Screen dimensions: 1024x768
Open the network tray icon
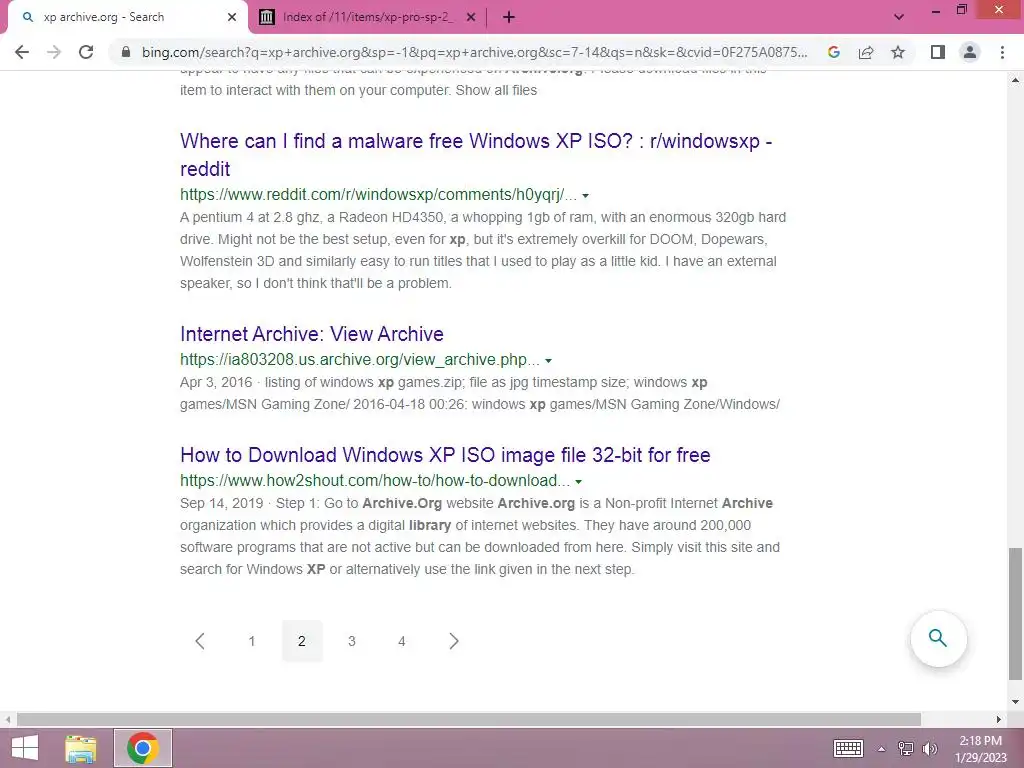(906, 748)
